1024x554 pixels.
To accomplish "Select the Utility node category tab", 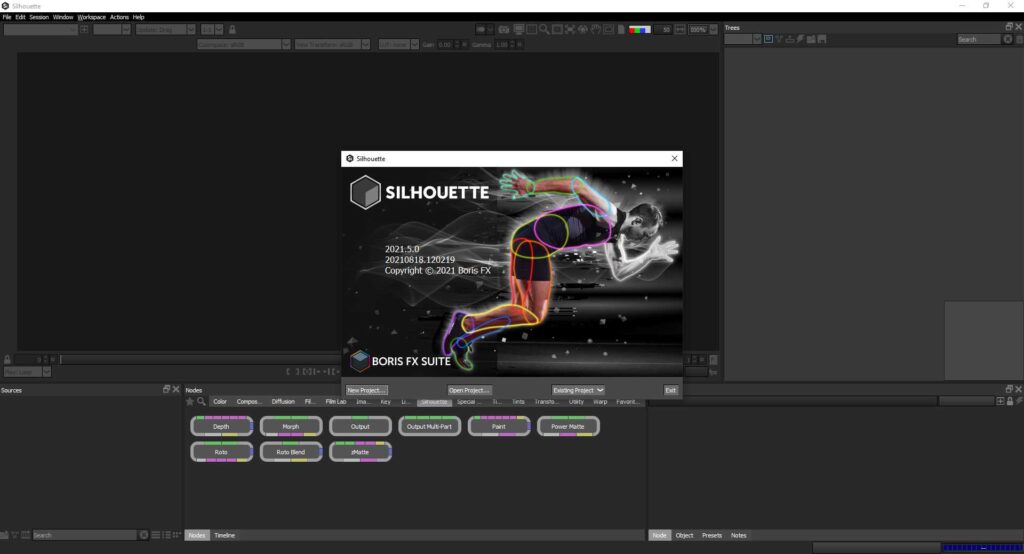I will coord(576,402).
